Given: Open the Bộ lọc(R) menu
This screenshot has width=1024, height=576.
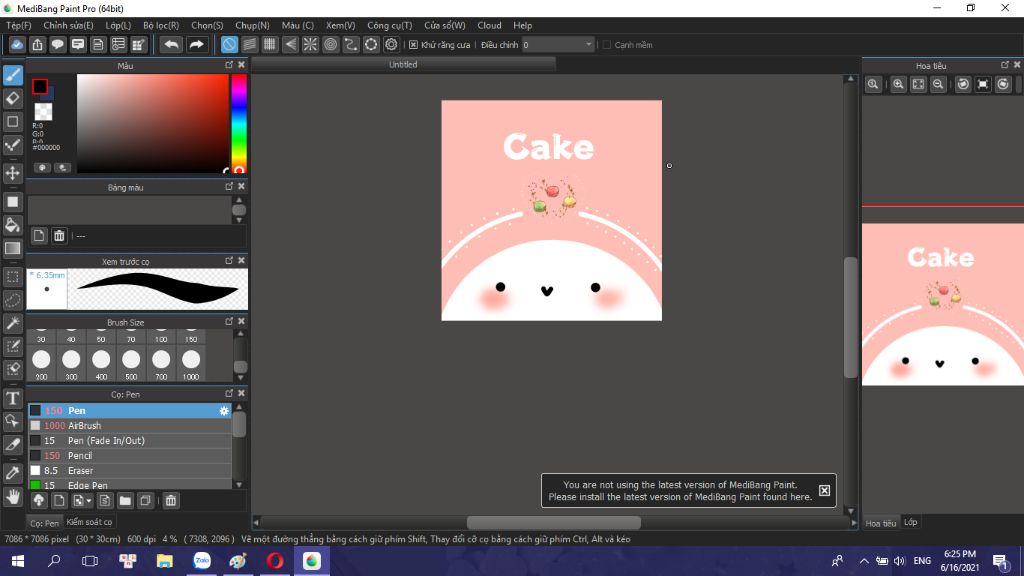Looking at the screenshot, I should (161, 25).
